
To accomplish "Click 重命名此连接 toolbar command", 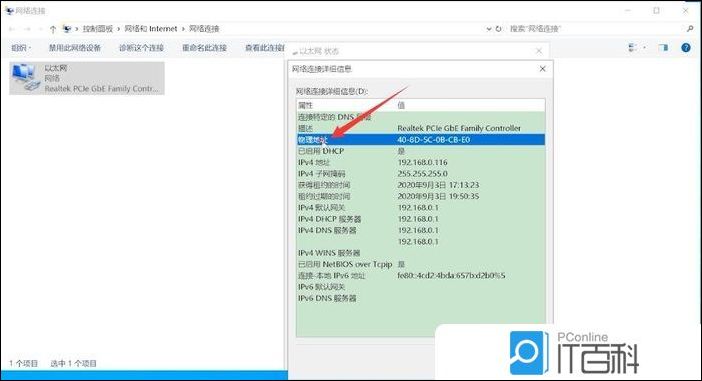I will point(204,48).
